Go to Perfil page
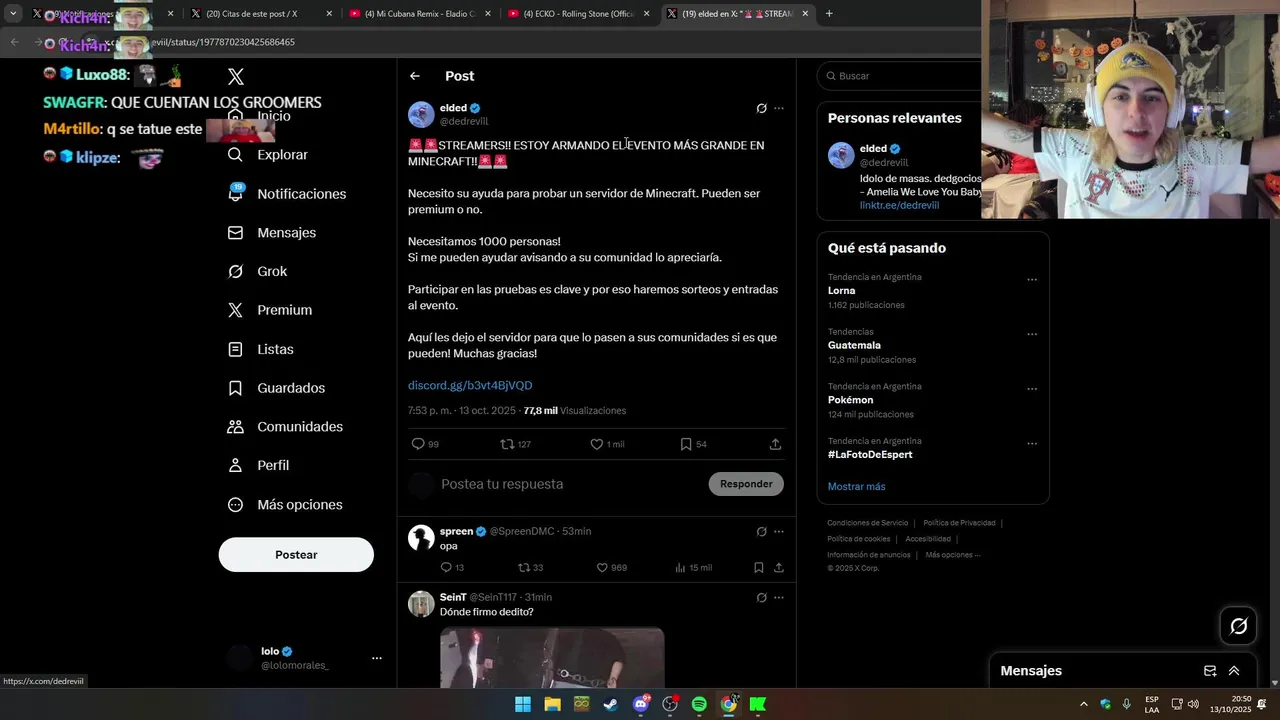1280x720 pixels. [x=259, y=466]
